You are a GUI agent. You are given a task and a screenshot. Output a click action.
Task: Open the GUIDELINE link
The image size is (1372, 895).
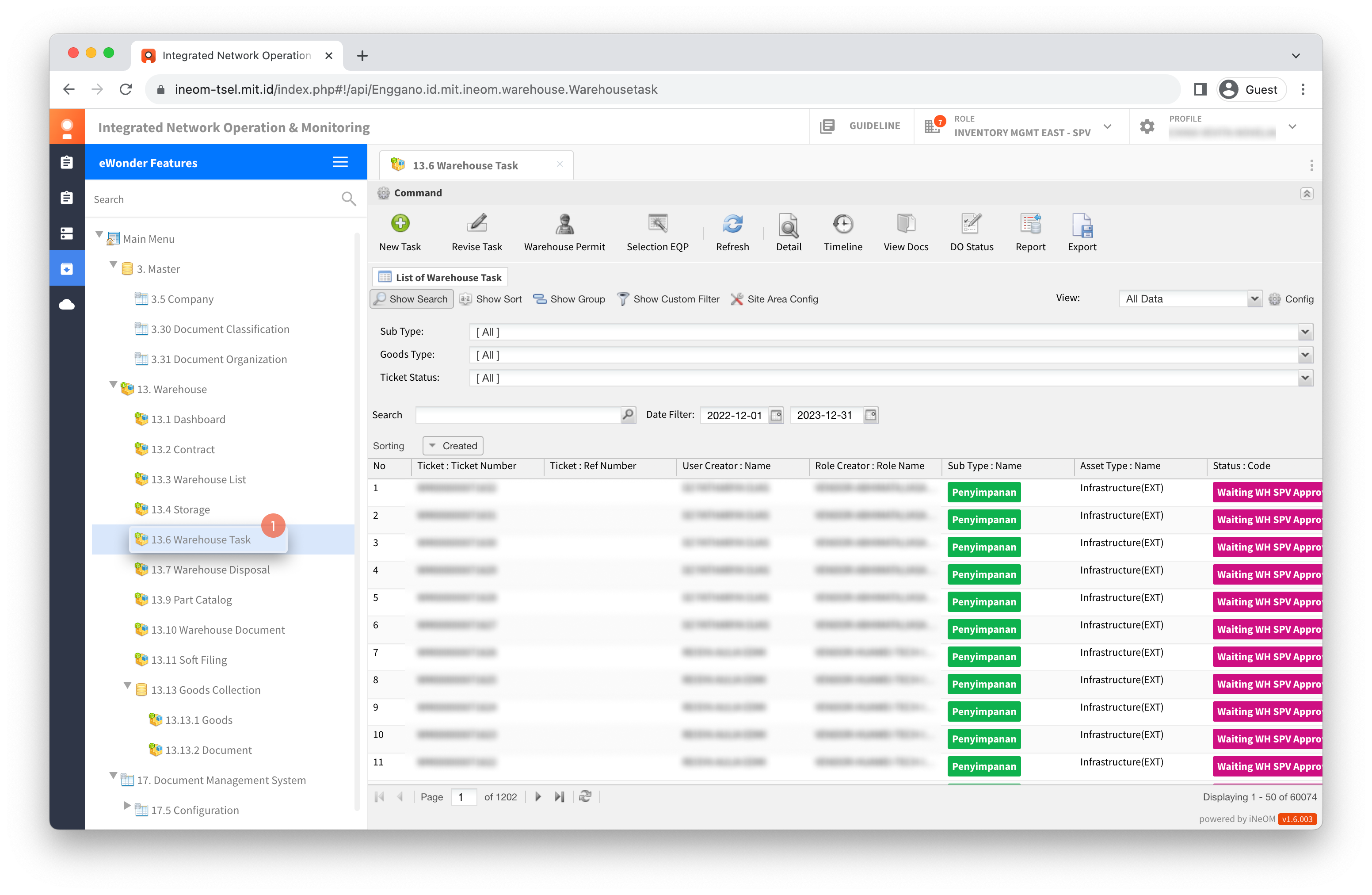(x=861, y=126)
